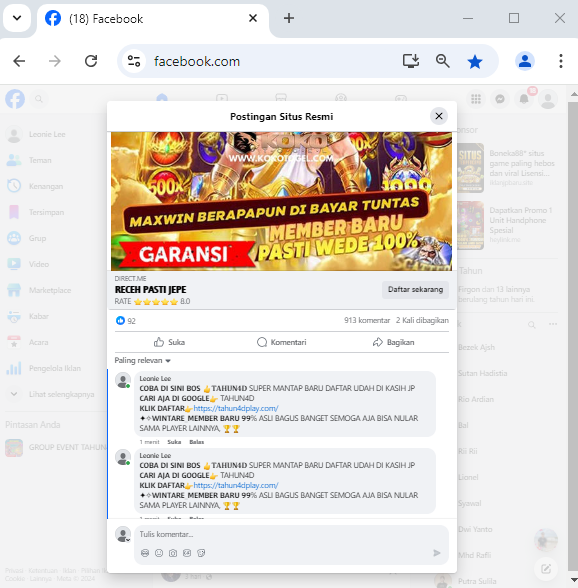Image resolution: width=578 pixels, height=588 pixels.
Task: Toggle the bookmark star for this page
Action: coord(475,62)
